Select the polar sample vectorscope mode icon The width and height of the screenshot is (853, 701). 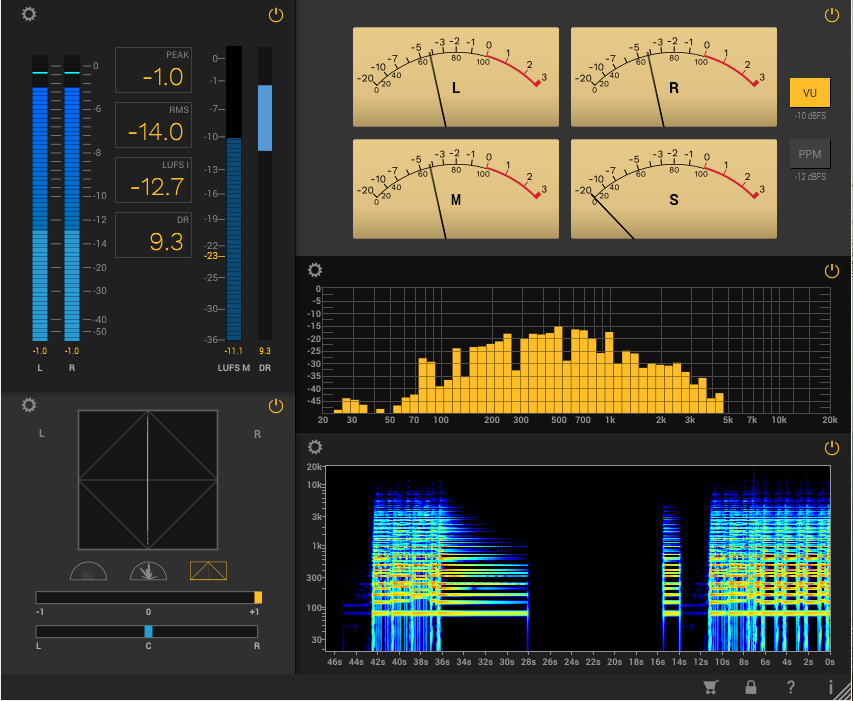click(x=88, y=571)
